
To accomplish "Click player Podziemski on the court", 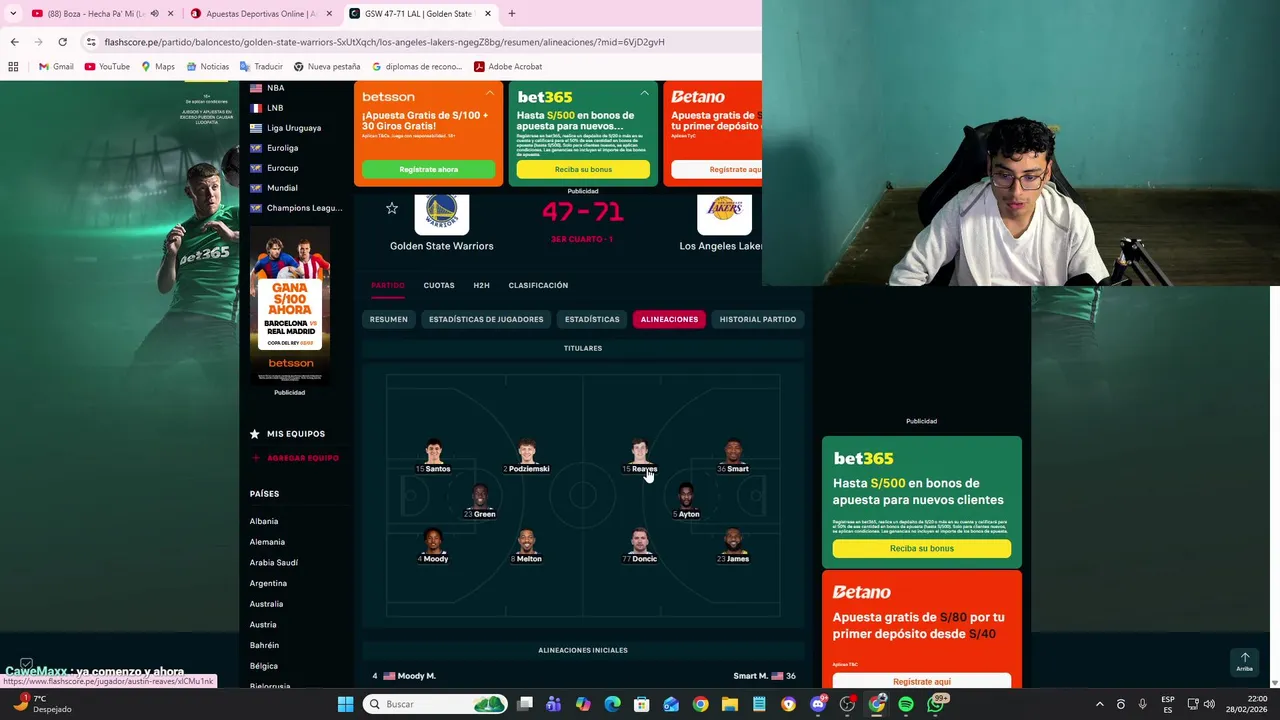I will [527, 456].
